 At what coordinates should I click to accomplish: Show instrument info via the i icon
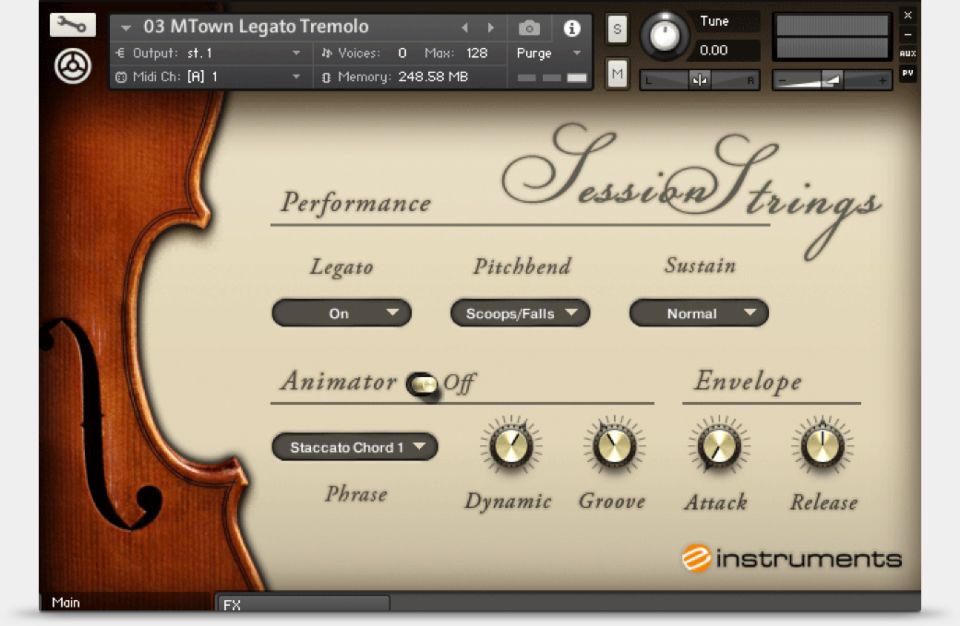point(572,28)
